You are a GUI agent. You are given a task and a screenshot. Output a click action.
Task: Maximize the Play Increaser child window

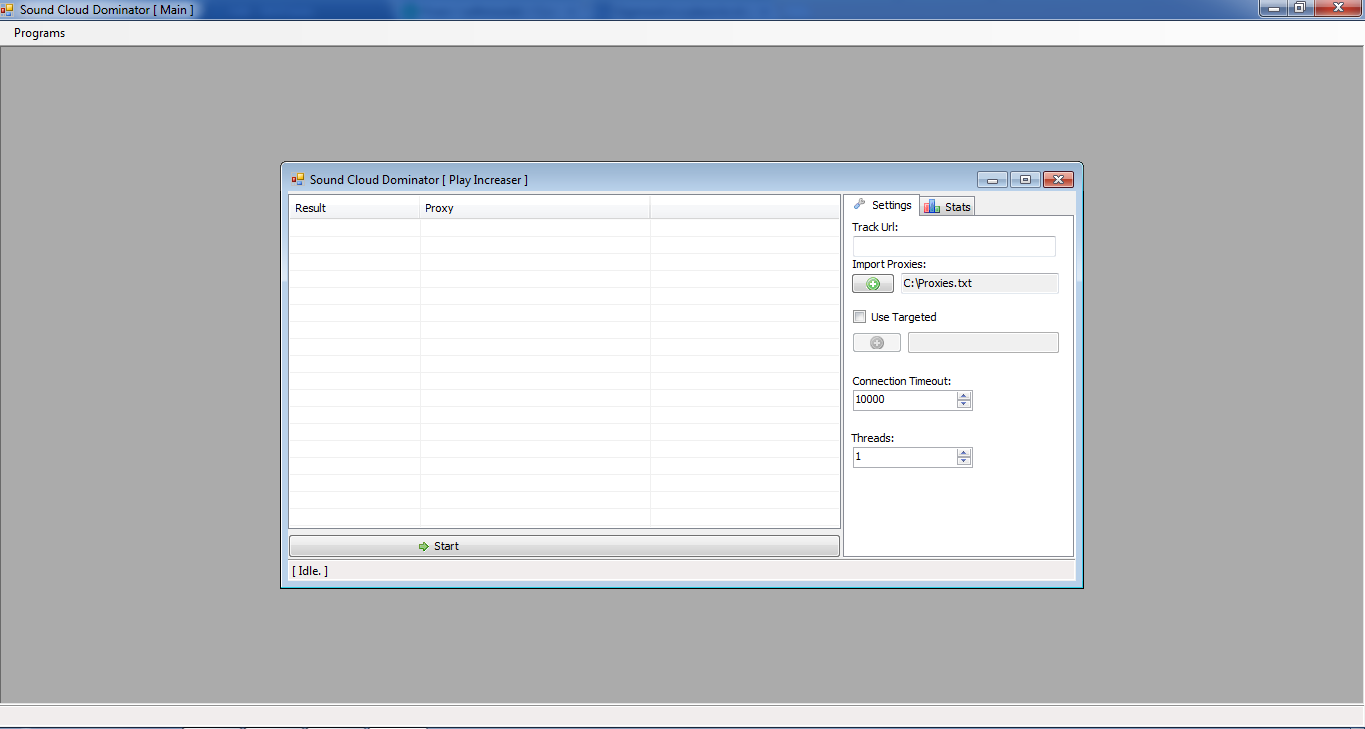(1025, 180)
